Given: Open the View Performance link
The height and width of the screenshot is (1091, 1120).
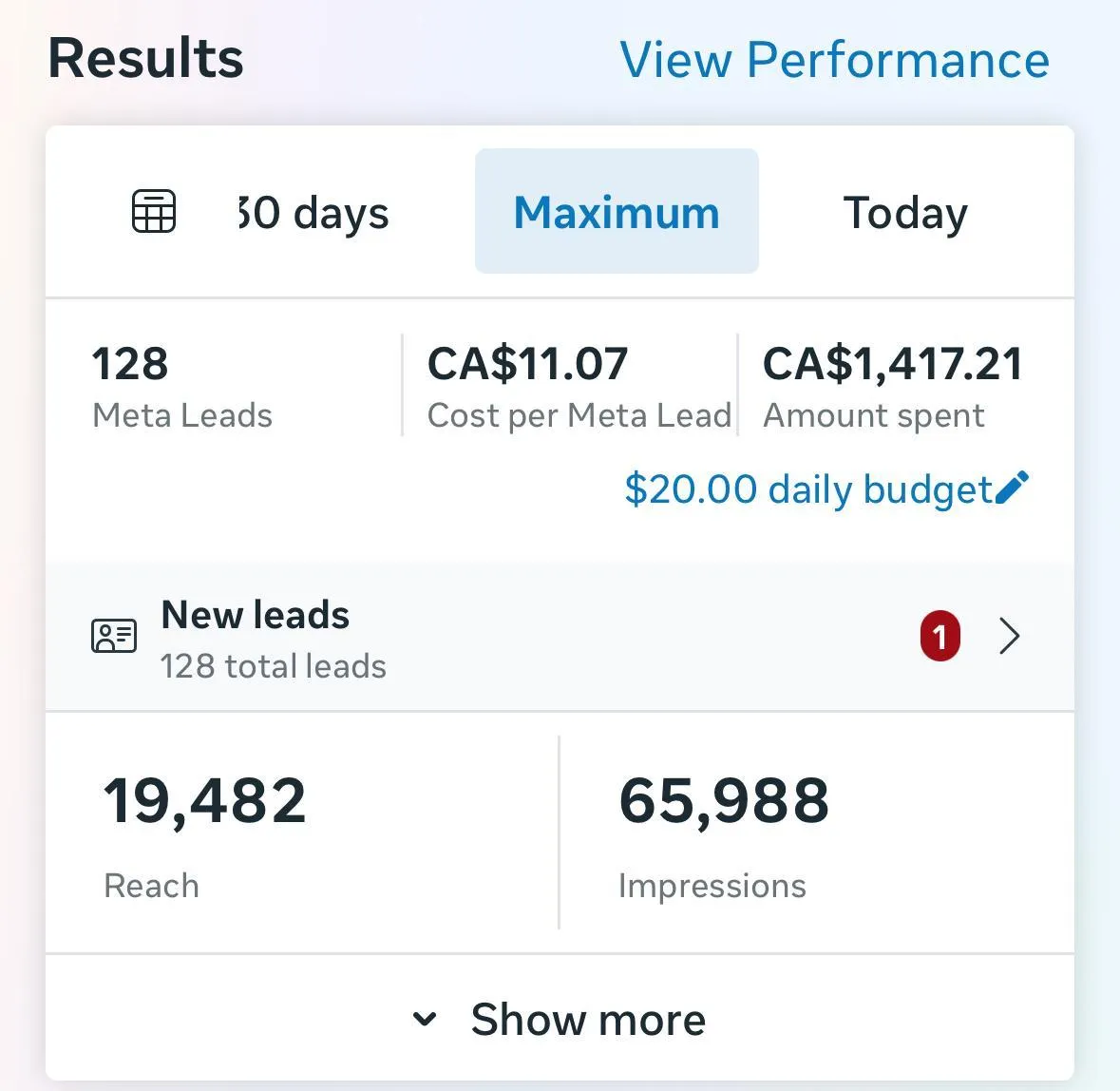Looking at the screenshot, I should point(834,60).
